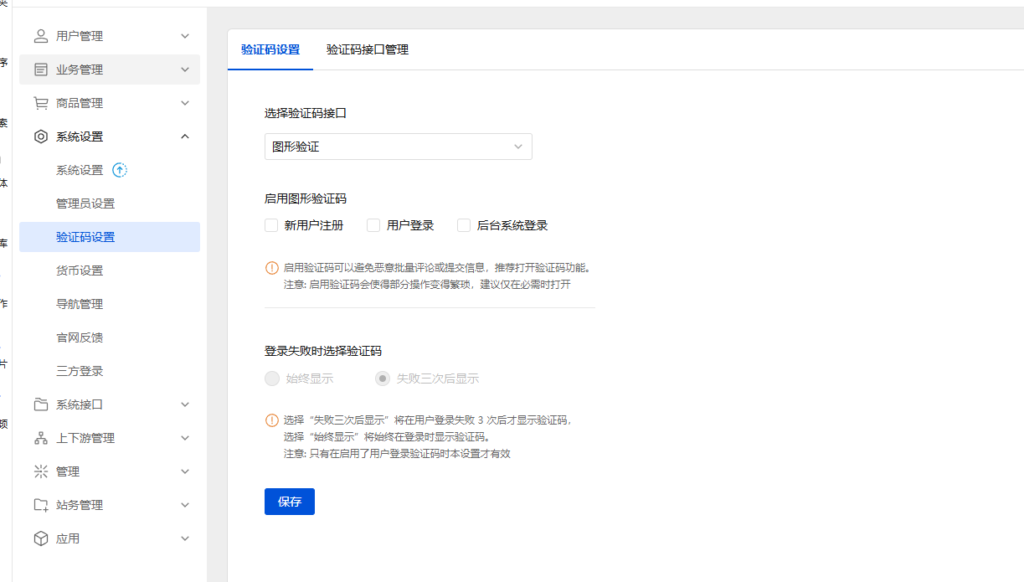Select the 用户管理 person icon in sidebar
Viewport: 1024px width, 582px height.
[x=39, y=35]
